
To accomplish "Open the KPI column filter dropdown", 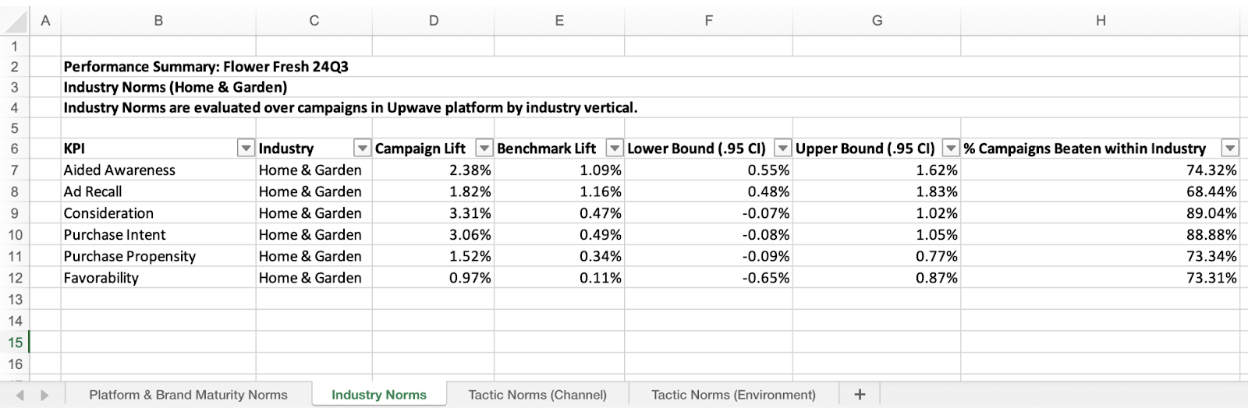I will 244,150.
